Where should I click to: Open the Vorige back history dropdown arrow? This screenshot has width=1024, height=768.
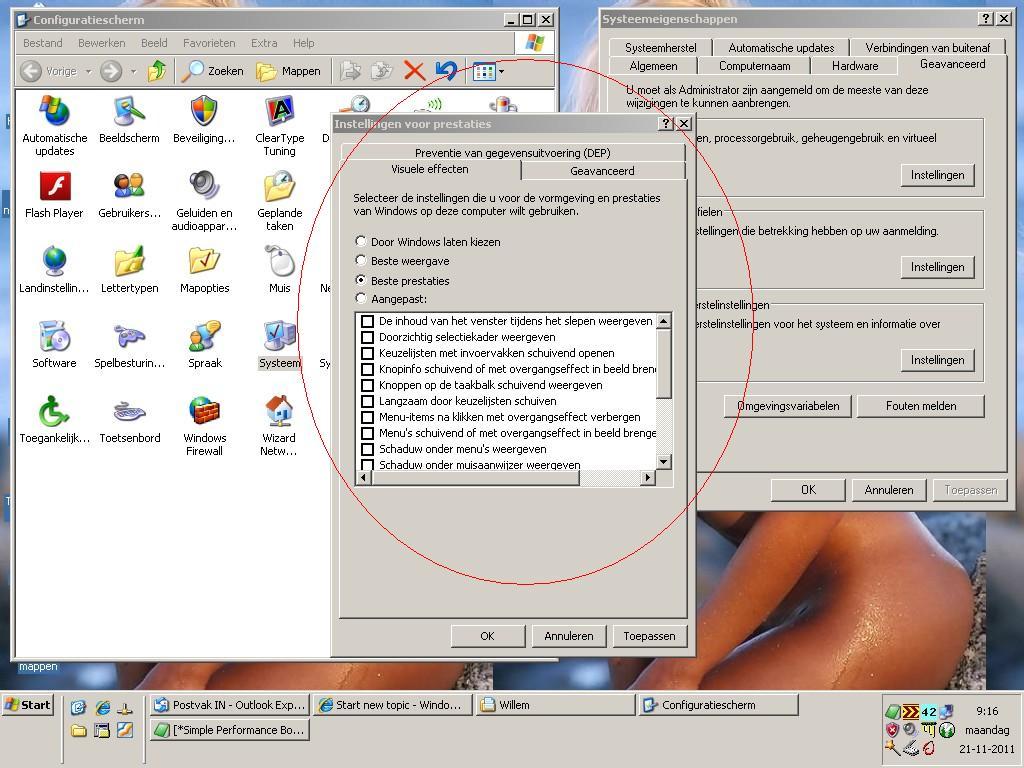(88, 71)
